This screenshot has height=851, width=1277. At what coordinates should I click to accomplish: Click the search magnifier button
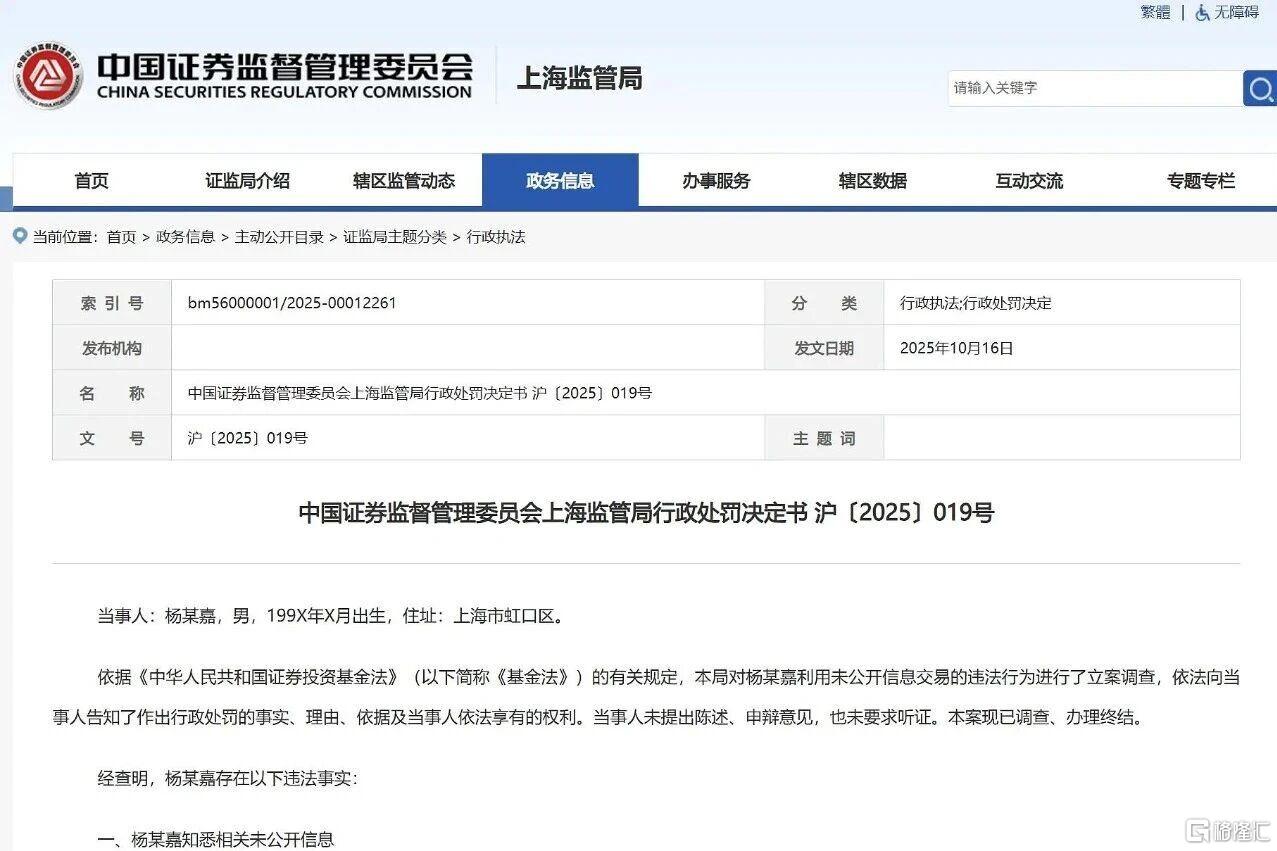coord(1260,88)
